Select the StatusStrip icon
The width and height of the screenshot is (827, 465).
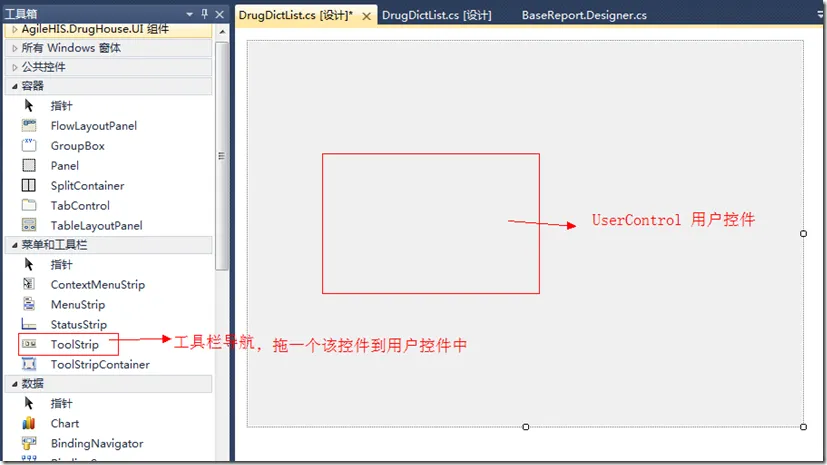29,324
